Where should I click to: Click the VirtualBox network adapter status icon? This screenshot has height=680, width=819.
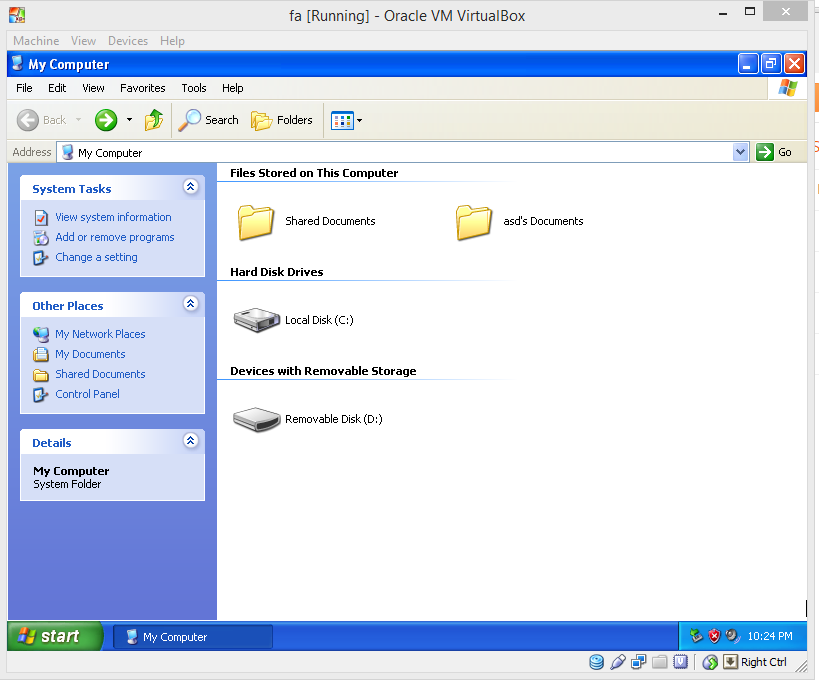pos(638,662)
